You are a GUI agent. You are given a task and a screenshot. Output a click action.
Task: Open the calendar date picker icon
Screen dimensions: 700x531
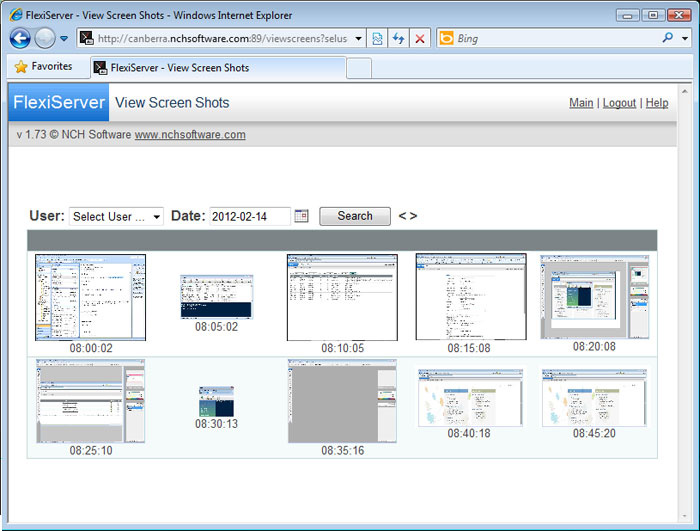tap(301, 216)
